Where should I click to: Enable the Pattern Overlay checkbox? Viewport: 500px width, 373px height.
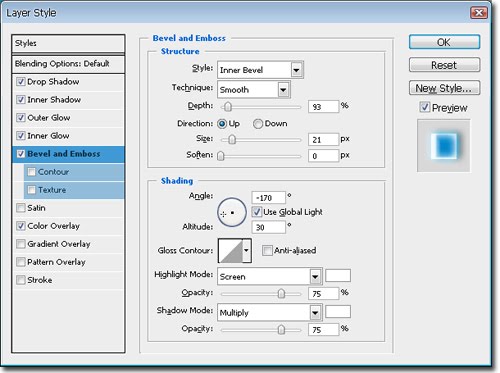tap(21, 262)
